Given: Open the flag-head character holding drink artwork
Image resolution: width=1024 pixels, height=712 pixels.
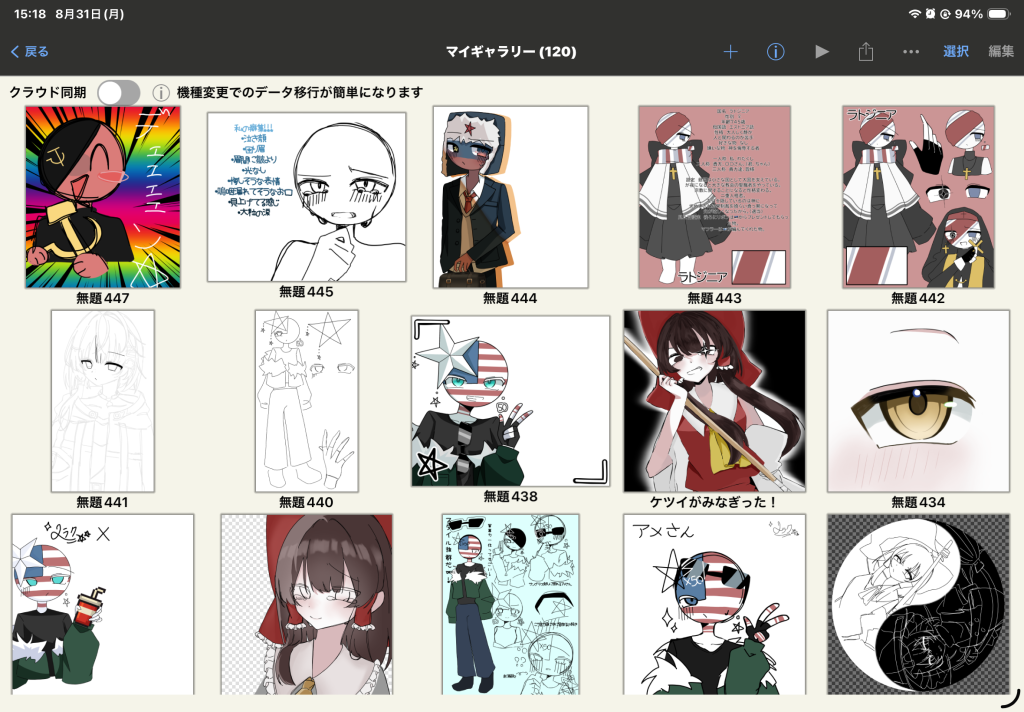Looking at the screenshot, I should tap(103, 604).
